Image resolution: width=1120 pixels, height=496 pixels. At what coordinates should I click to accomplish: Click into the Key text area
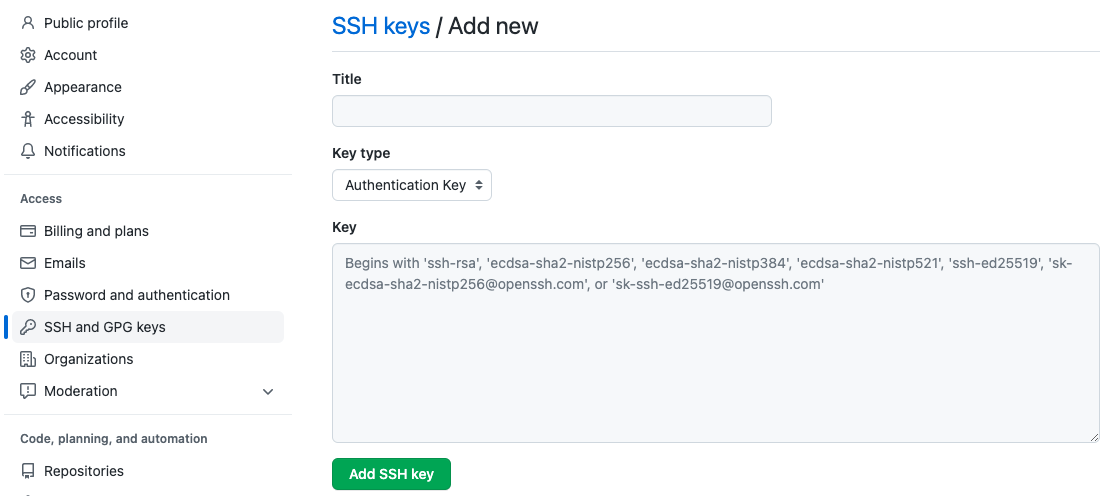(x=716, y=343)
